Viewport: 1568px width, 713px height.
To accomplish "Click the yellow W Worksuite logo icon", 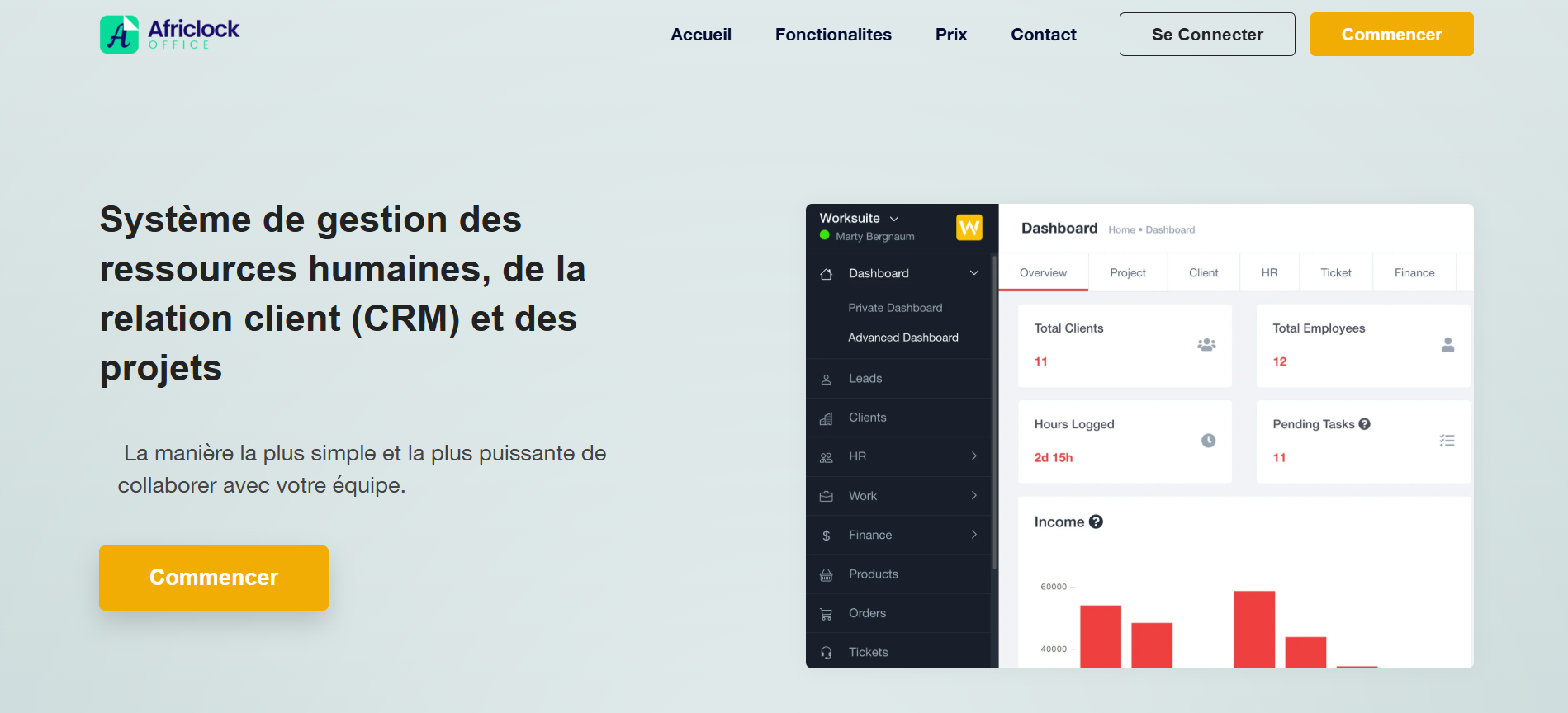I will (969, 227).
